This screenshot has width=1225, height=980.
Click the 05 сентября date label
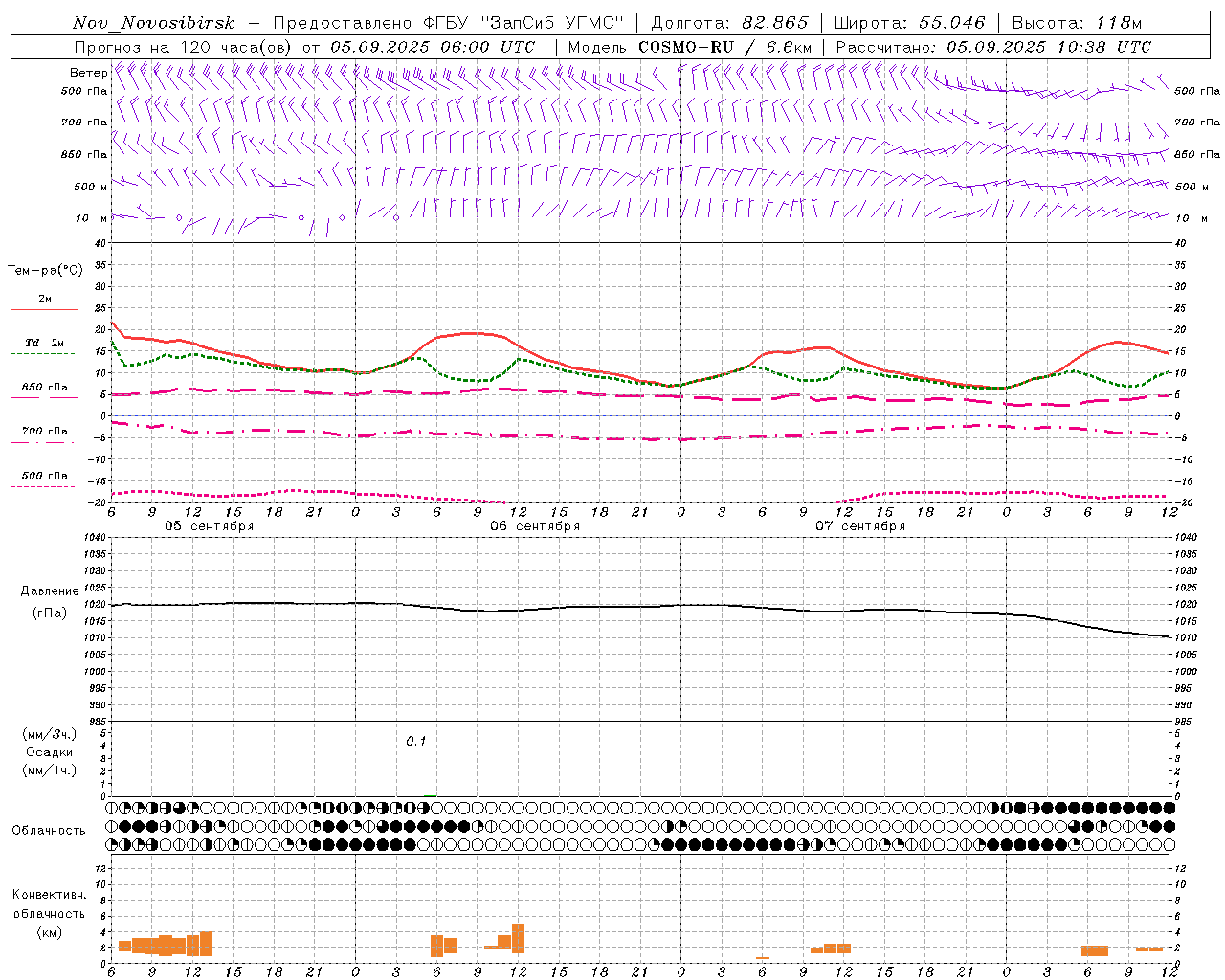(209, 526)
